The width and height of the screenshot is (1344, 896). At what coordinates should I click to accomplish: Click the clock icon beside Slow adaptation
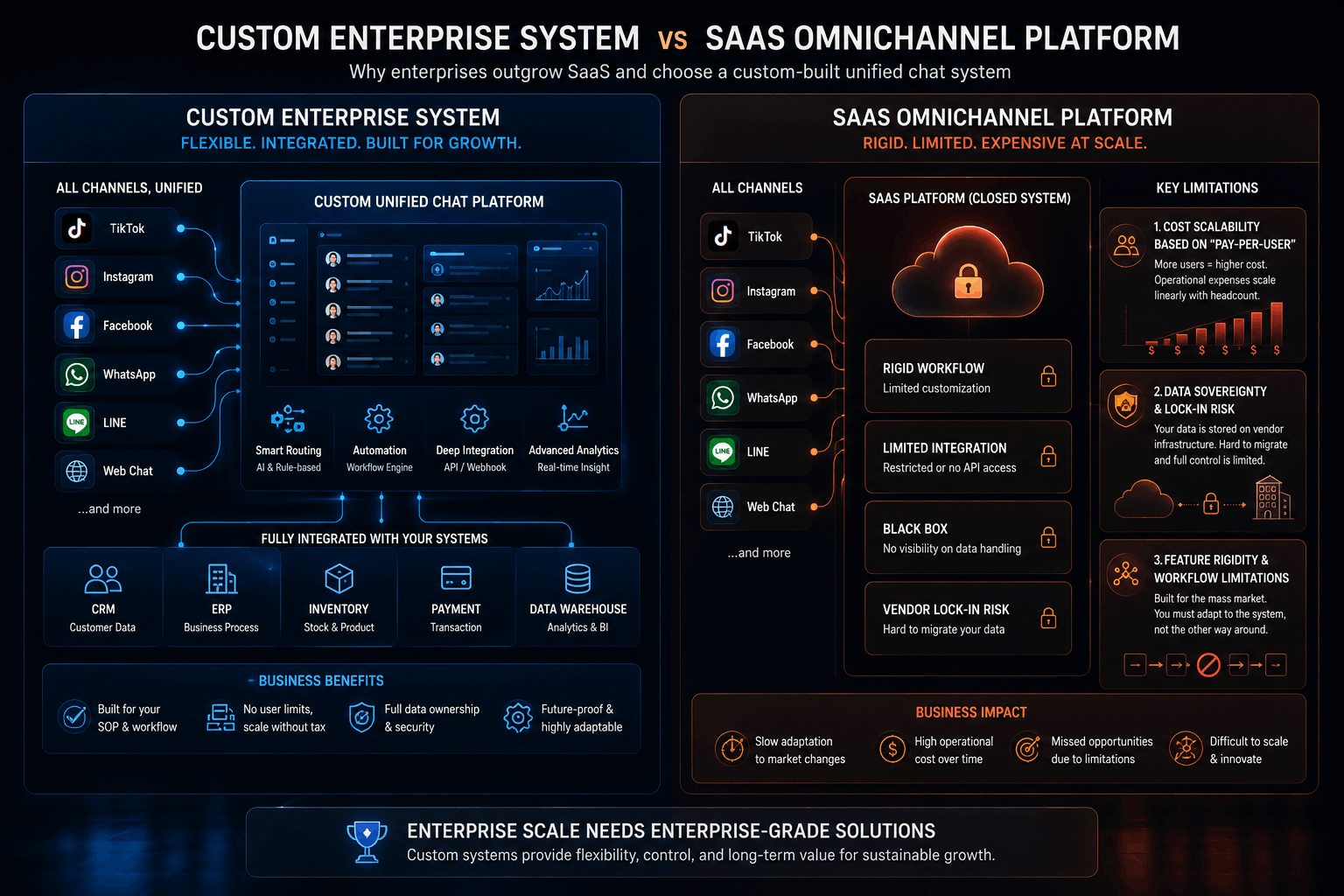coord(731,748)
